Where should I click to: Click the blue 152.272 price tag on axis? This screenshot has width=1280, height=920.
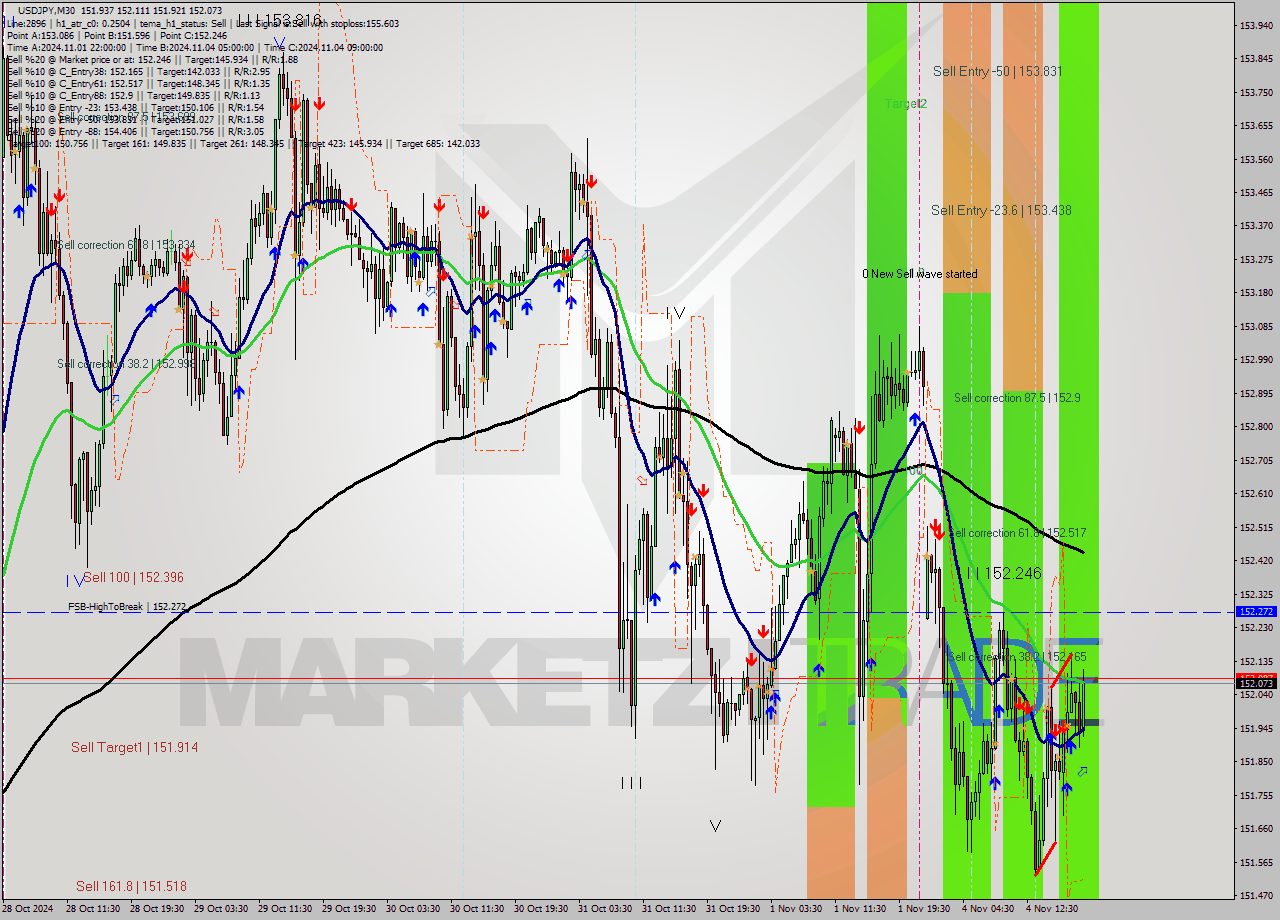pyautogui.click(x=1256, y=611)
